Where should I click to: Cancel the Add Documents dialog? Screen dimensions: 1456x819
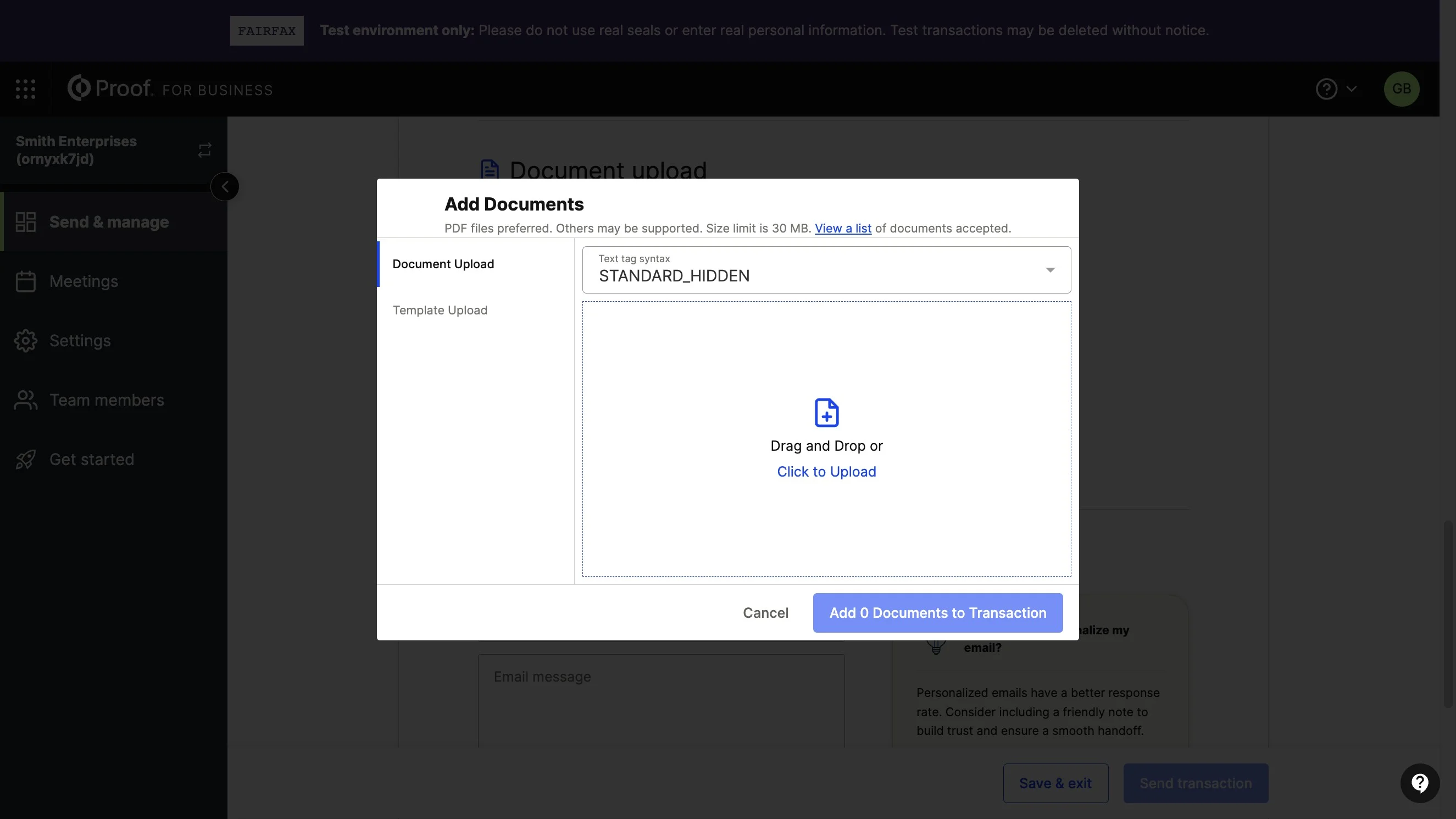coord(765,613)
